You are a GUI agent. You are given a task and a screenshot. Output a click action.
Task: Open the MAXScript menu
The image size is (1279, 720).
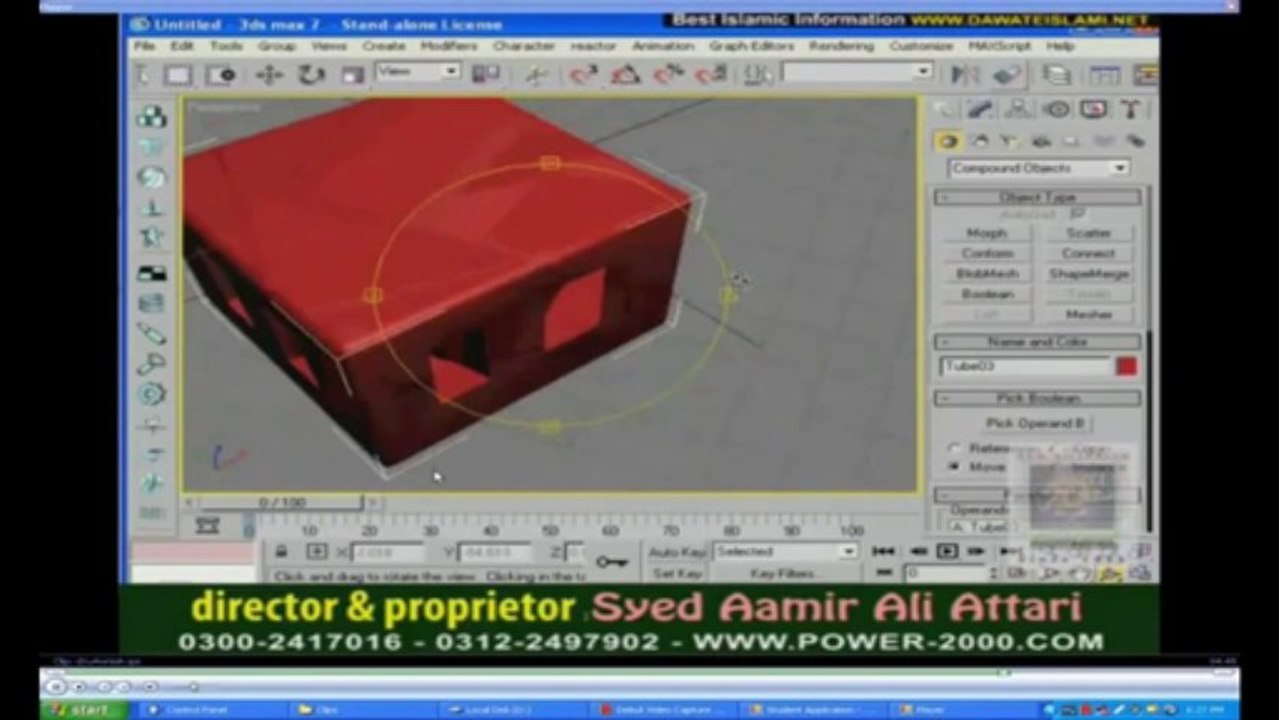(x=1000, y=46)
